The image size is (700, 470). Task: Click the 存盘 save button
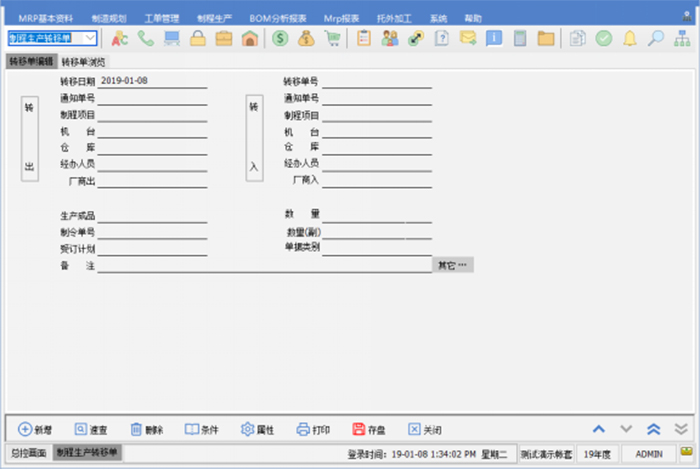369,429
